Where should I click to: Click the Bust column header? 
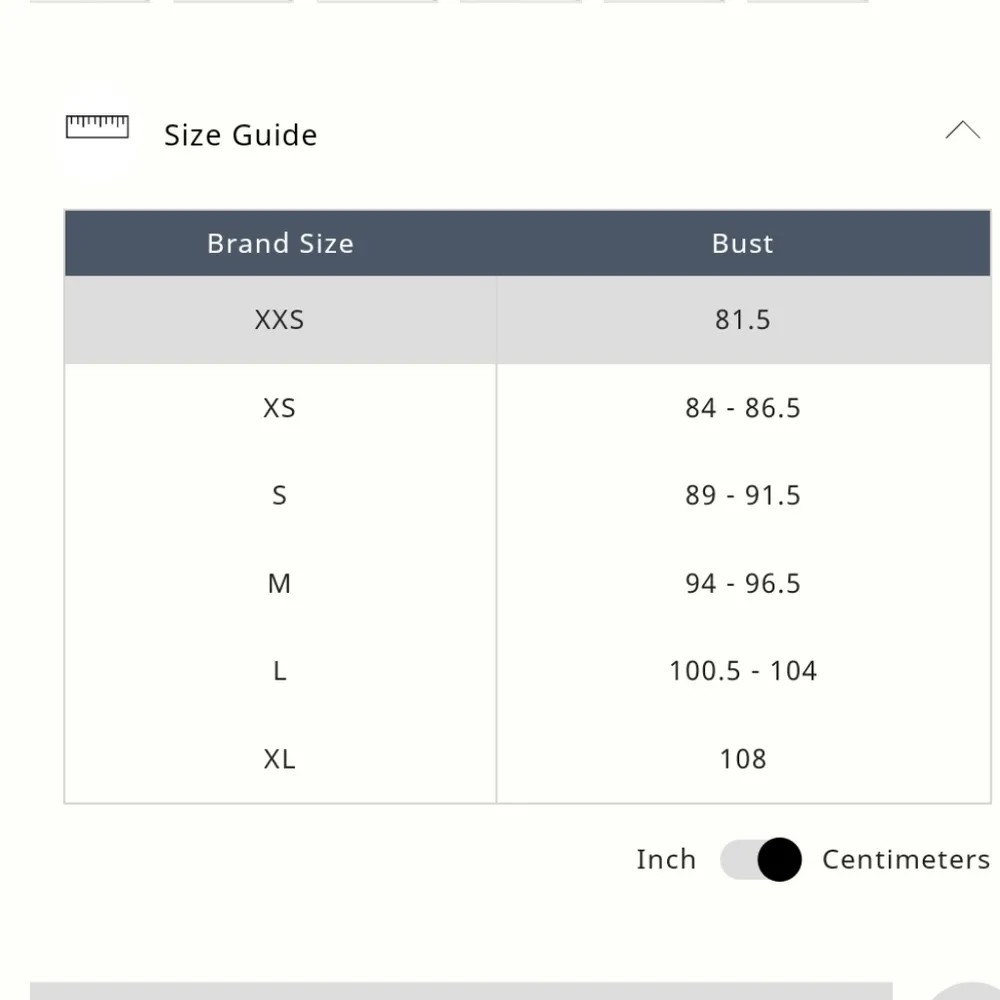tap(743, 244)
